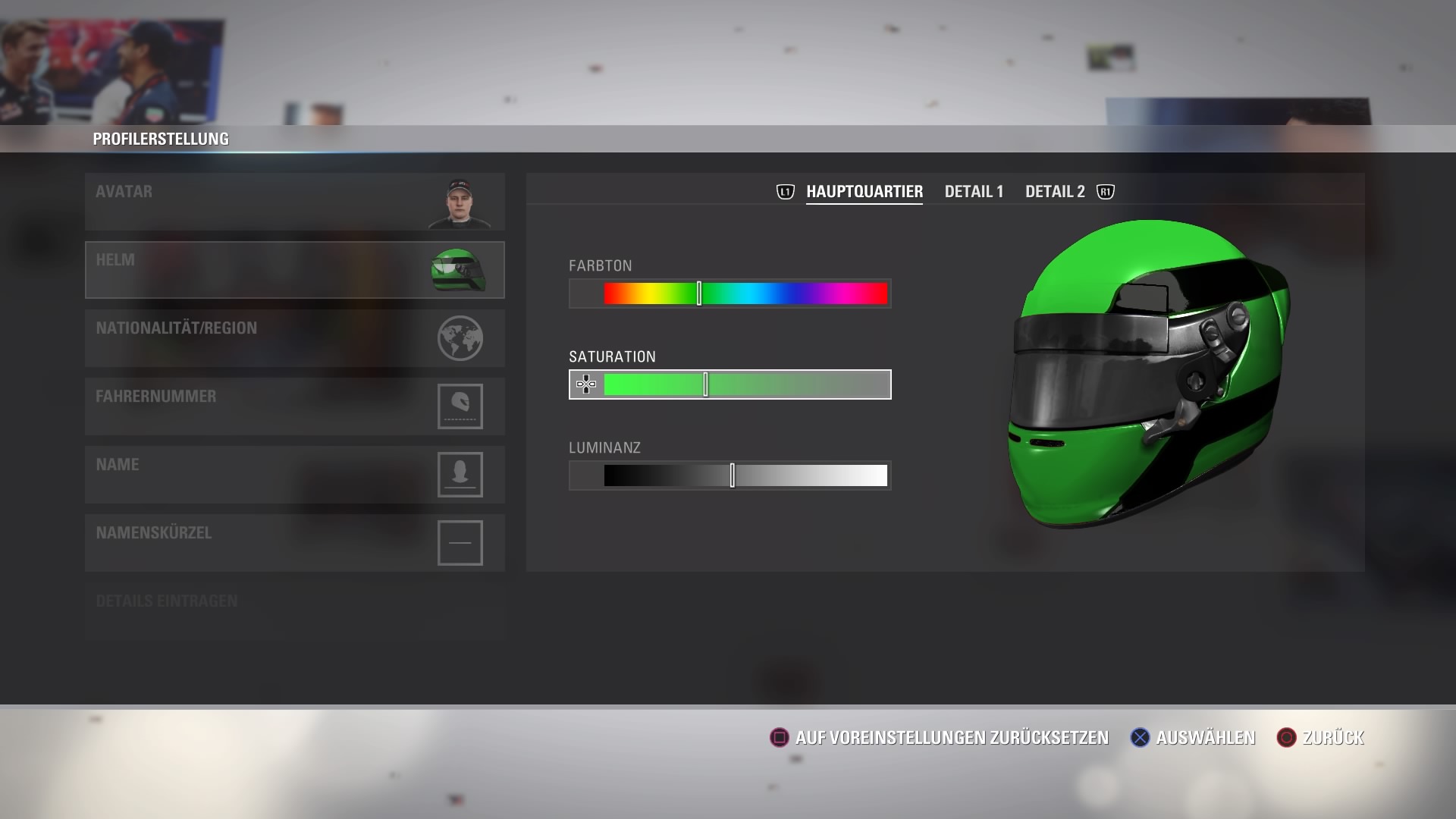The height and width of the screenshot is (819, 1456).
Task: Click the name abbreviation dash icon
Action: [460, 543]
